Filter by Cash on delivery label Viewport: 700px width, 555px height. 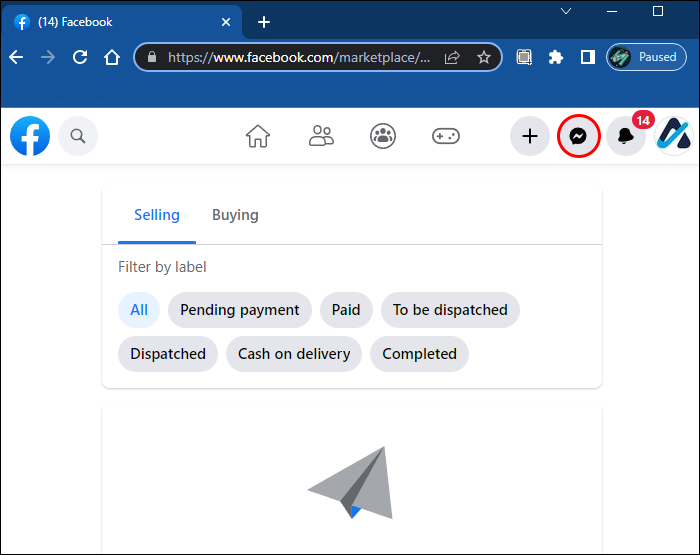point(294,354)
